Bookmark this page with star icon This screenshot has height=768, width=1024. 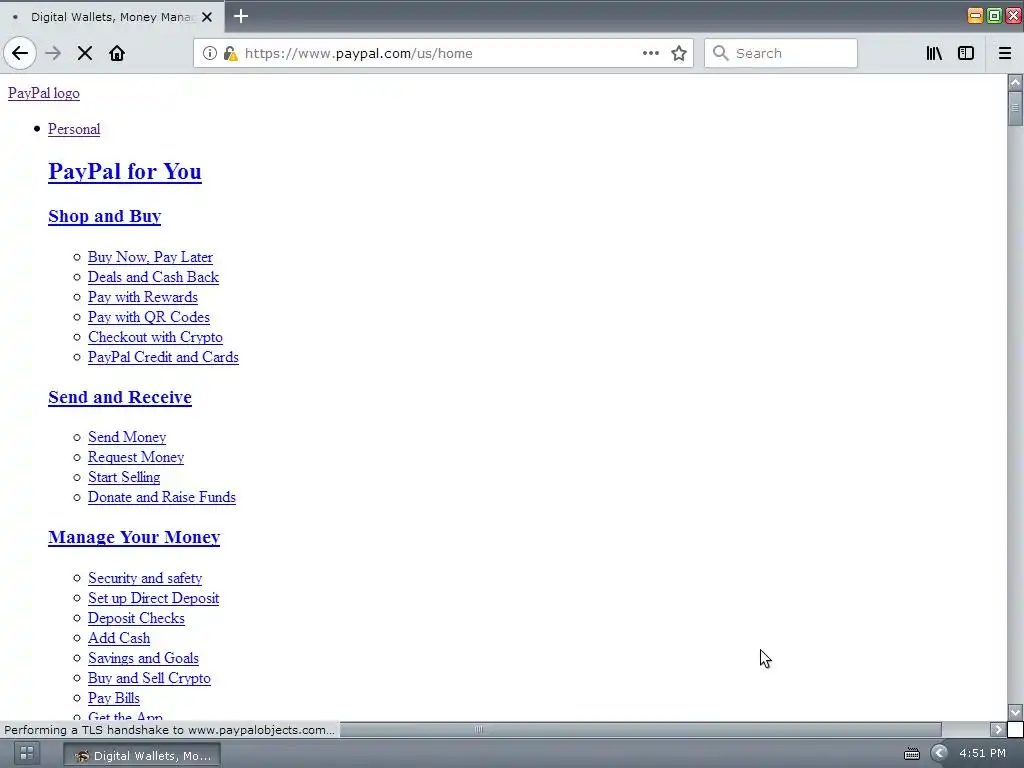coord(679,54)
